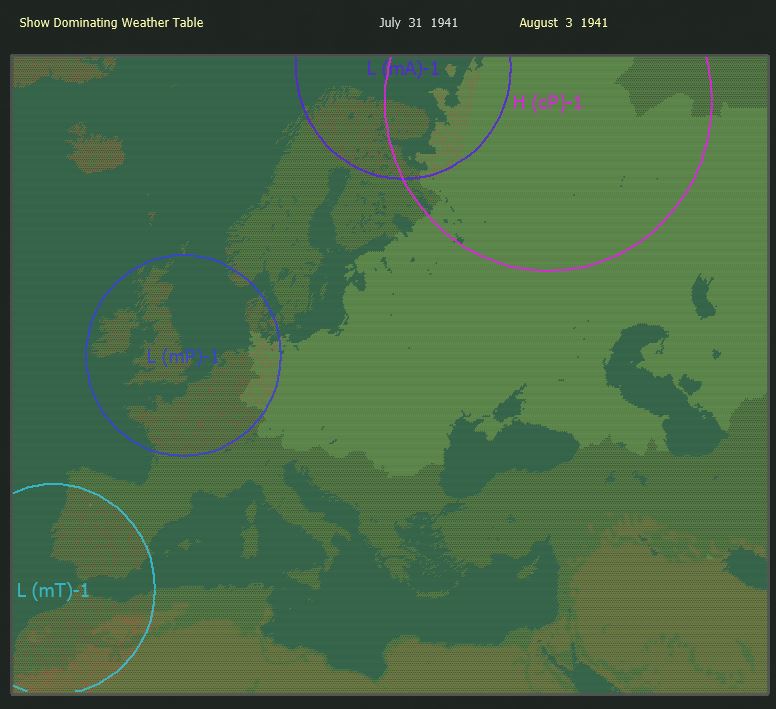Click the L (mP)-1 label over Britain
Image resolution: width=776 pixels, height=709 pixels.
point(183,356)
